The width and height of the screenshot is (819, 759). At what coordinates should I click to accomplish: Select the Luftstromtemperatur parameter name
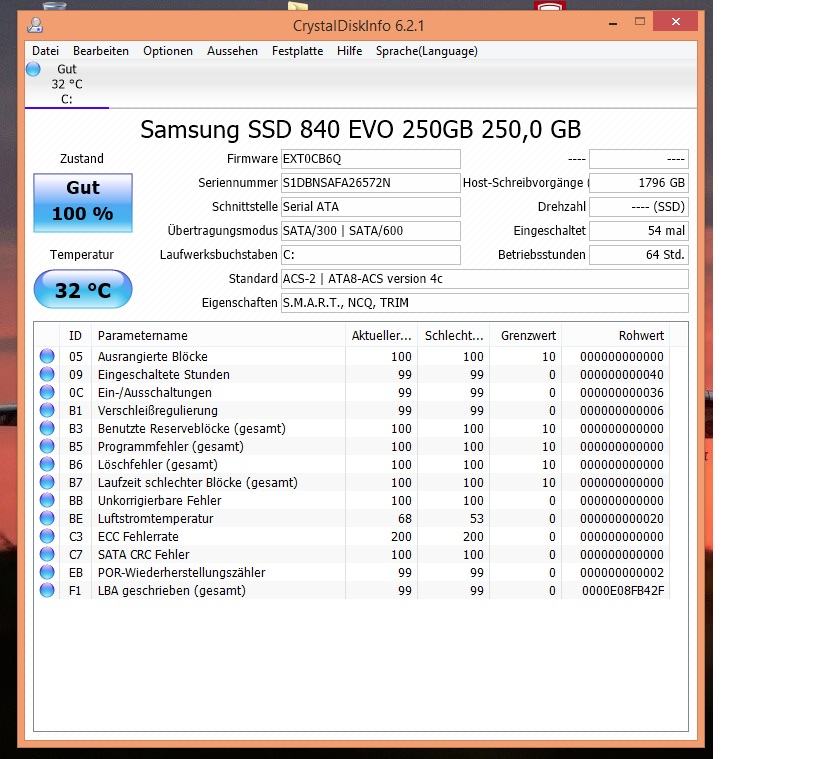[156, 519]
